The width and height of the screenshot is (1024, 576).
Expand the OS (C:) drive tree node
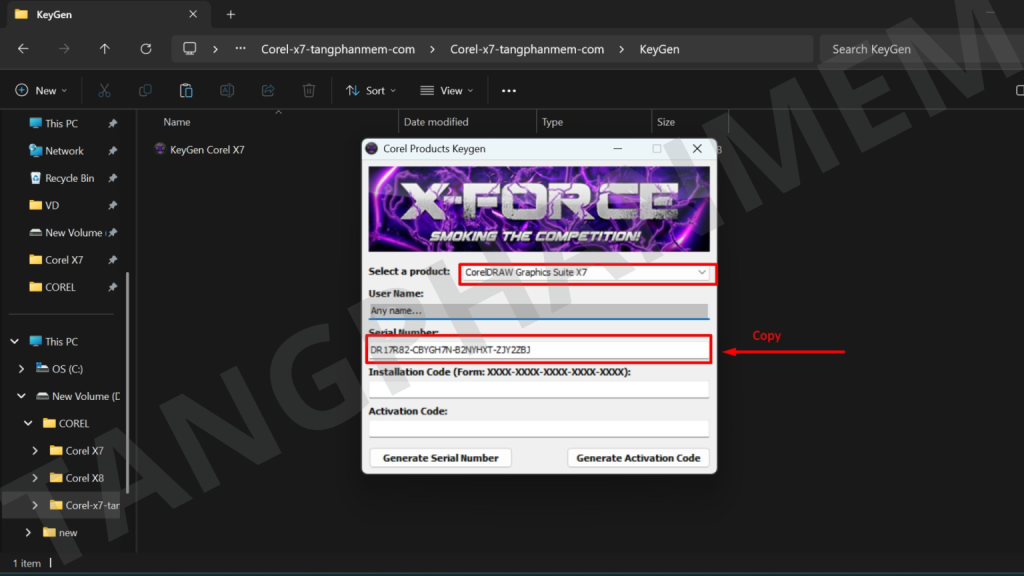click(21, 369)
